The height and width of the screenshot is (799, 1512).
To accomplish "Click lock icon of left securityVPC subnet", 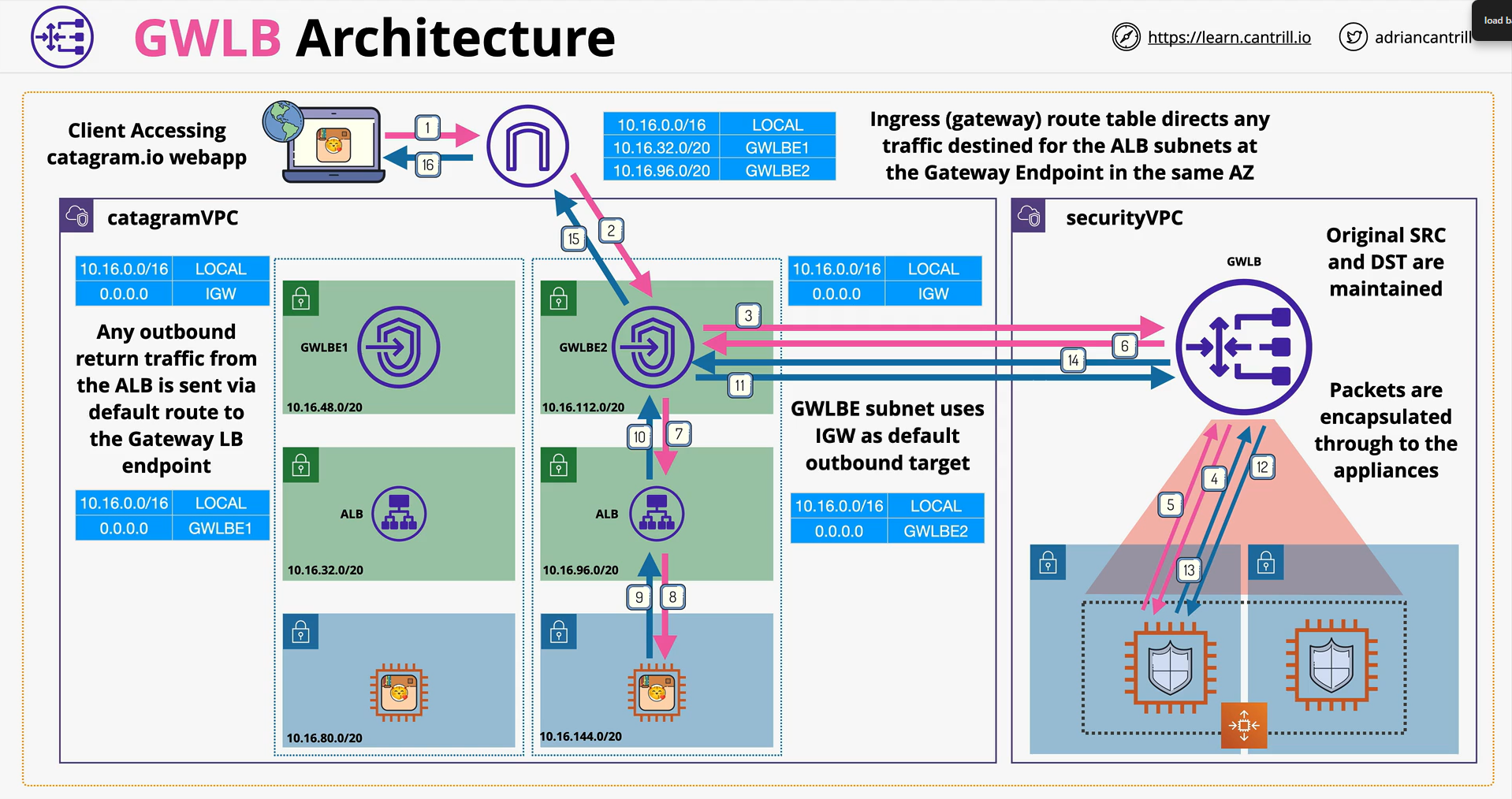I will click(1048, 563).
